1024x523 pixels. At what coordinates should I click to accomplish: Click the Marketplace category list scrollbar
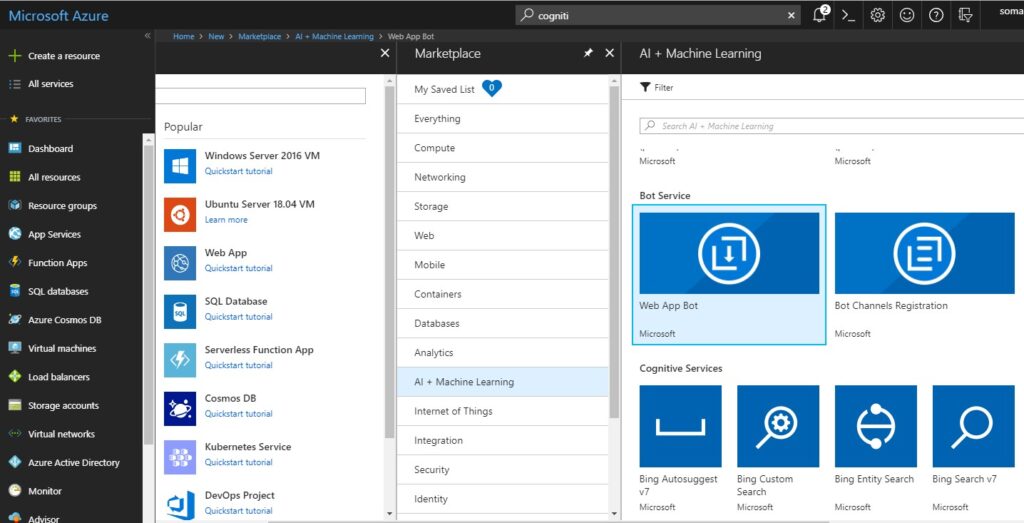pos(614,251)
